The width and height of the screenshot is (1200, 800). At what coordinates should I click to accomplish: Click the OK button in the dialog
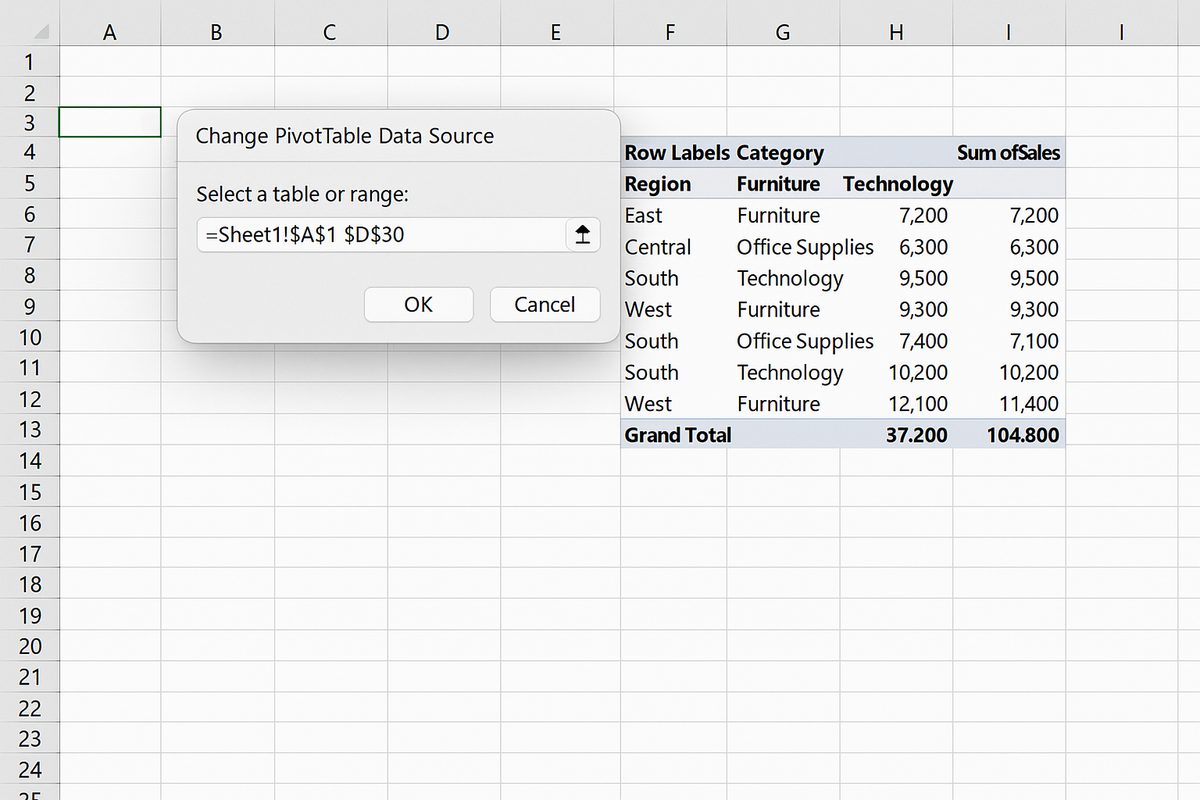[x=418, y=305]
